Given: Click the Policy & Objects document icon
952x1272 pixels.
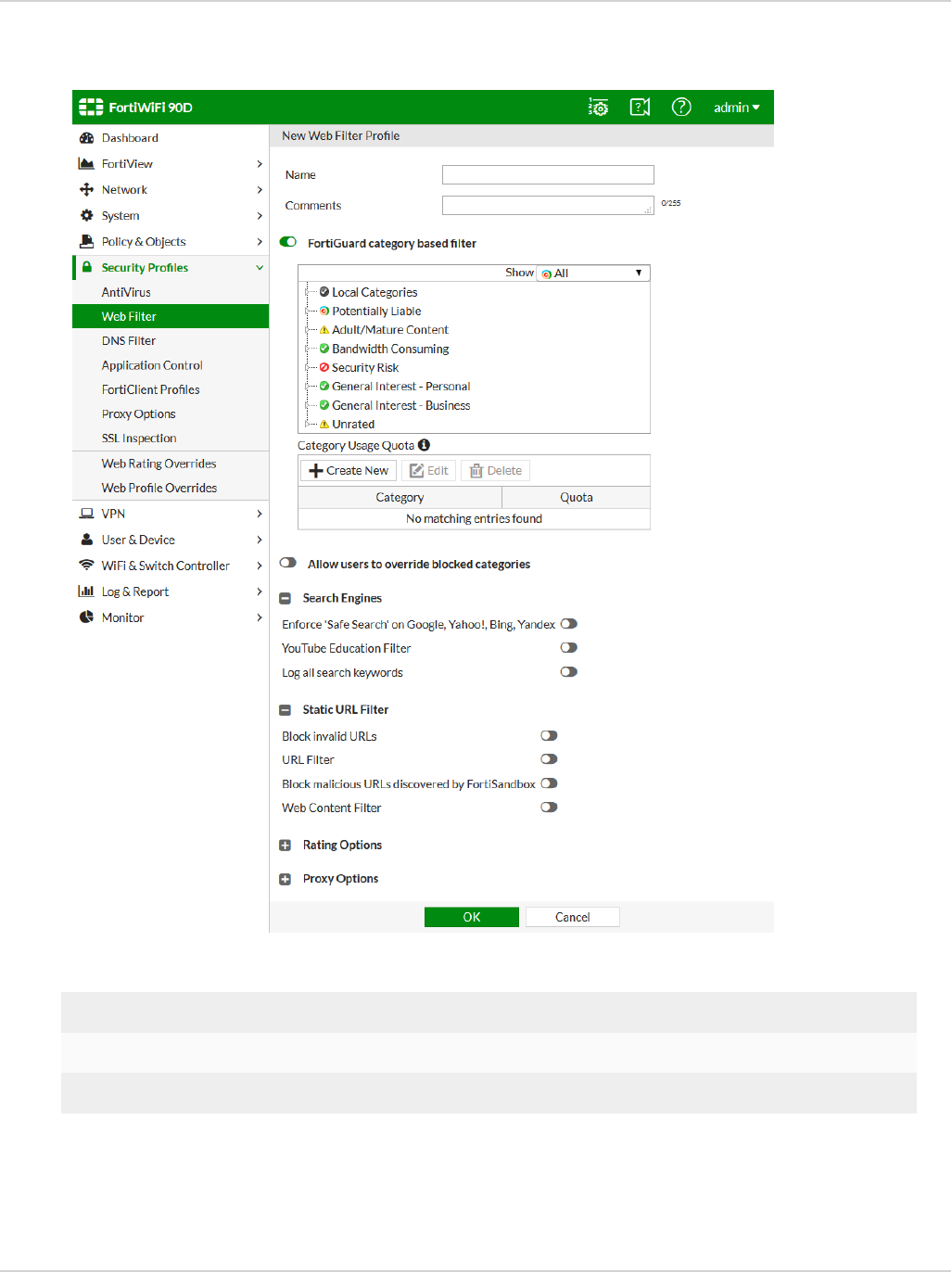Looking at the screenshot, I should (86, 242).
